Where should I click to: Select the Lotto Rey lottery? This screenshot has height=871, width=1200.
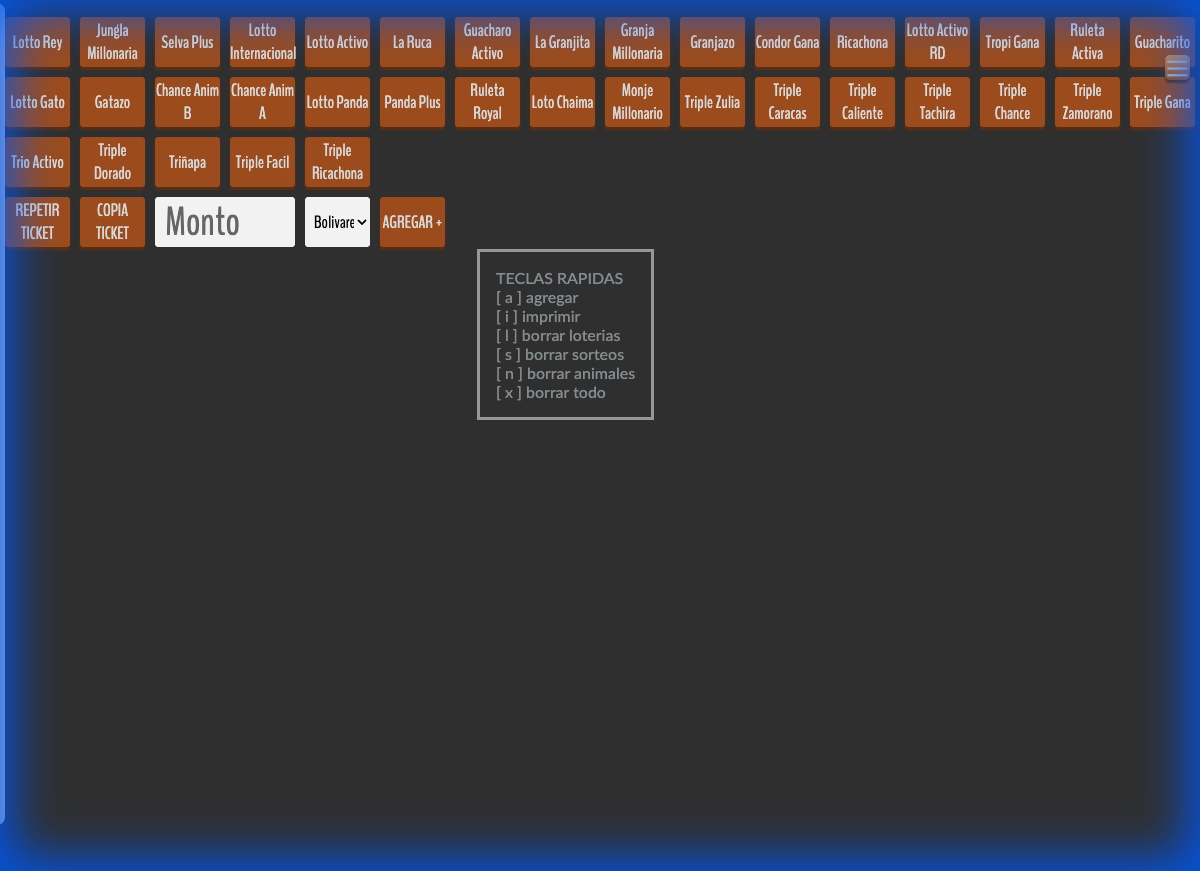pyautogui.click(x=38, y=42)
